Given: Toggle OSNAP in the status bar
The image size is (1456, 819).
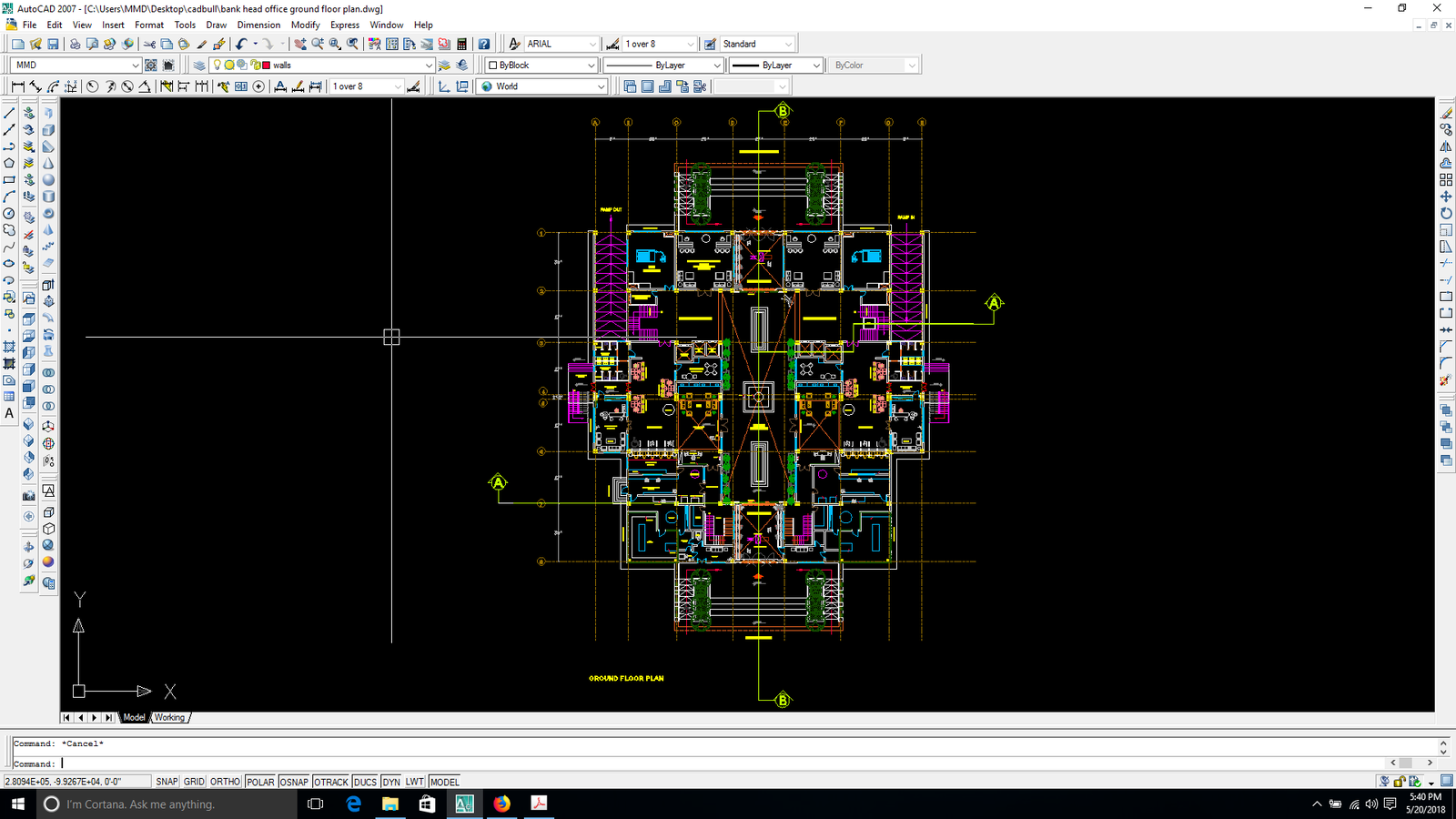Looking at the screenshot, I should pyautogui.click(x=294, y=782).
